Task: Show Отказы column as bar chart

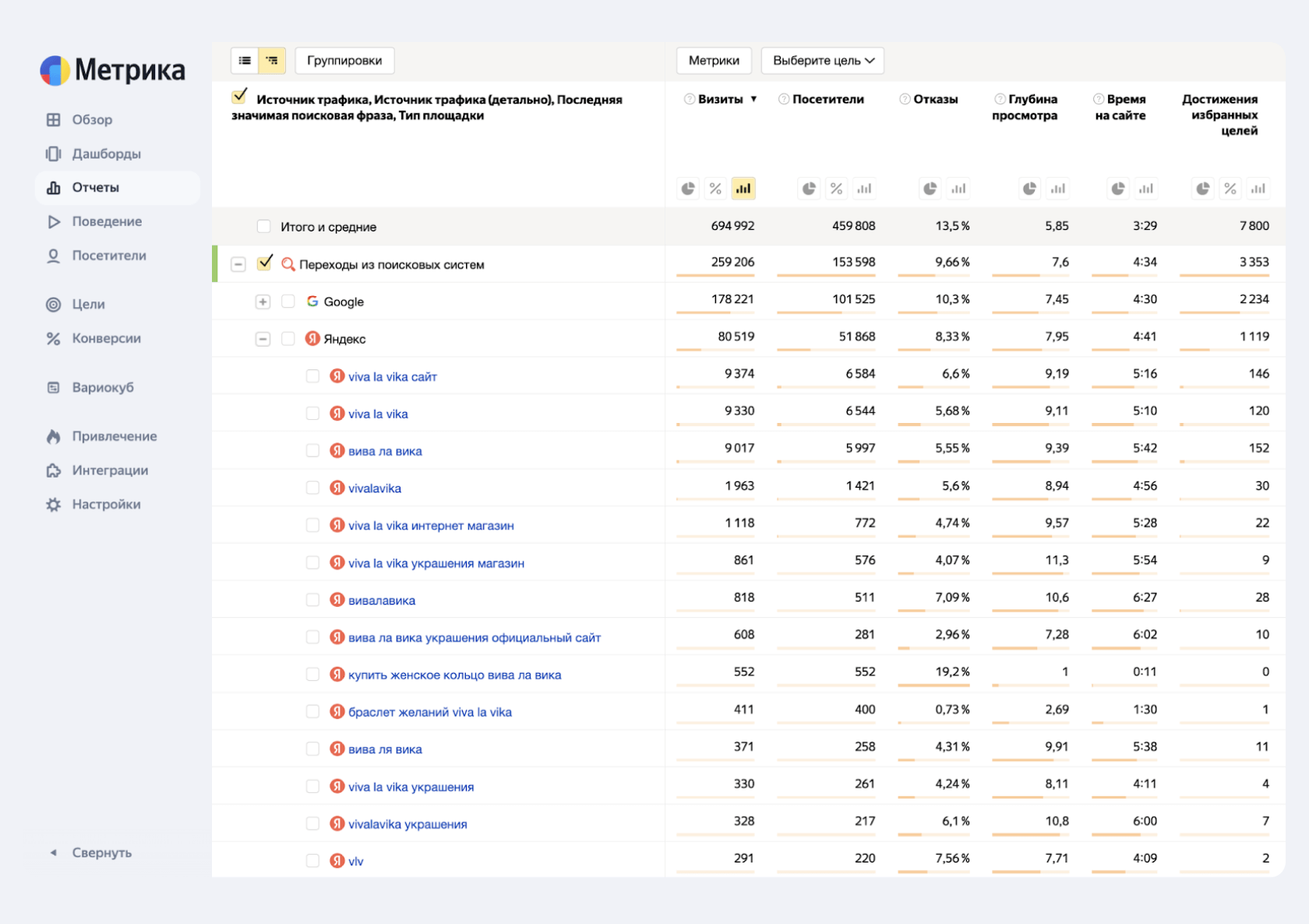Action: click(958, 189)
